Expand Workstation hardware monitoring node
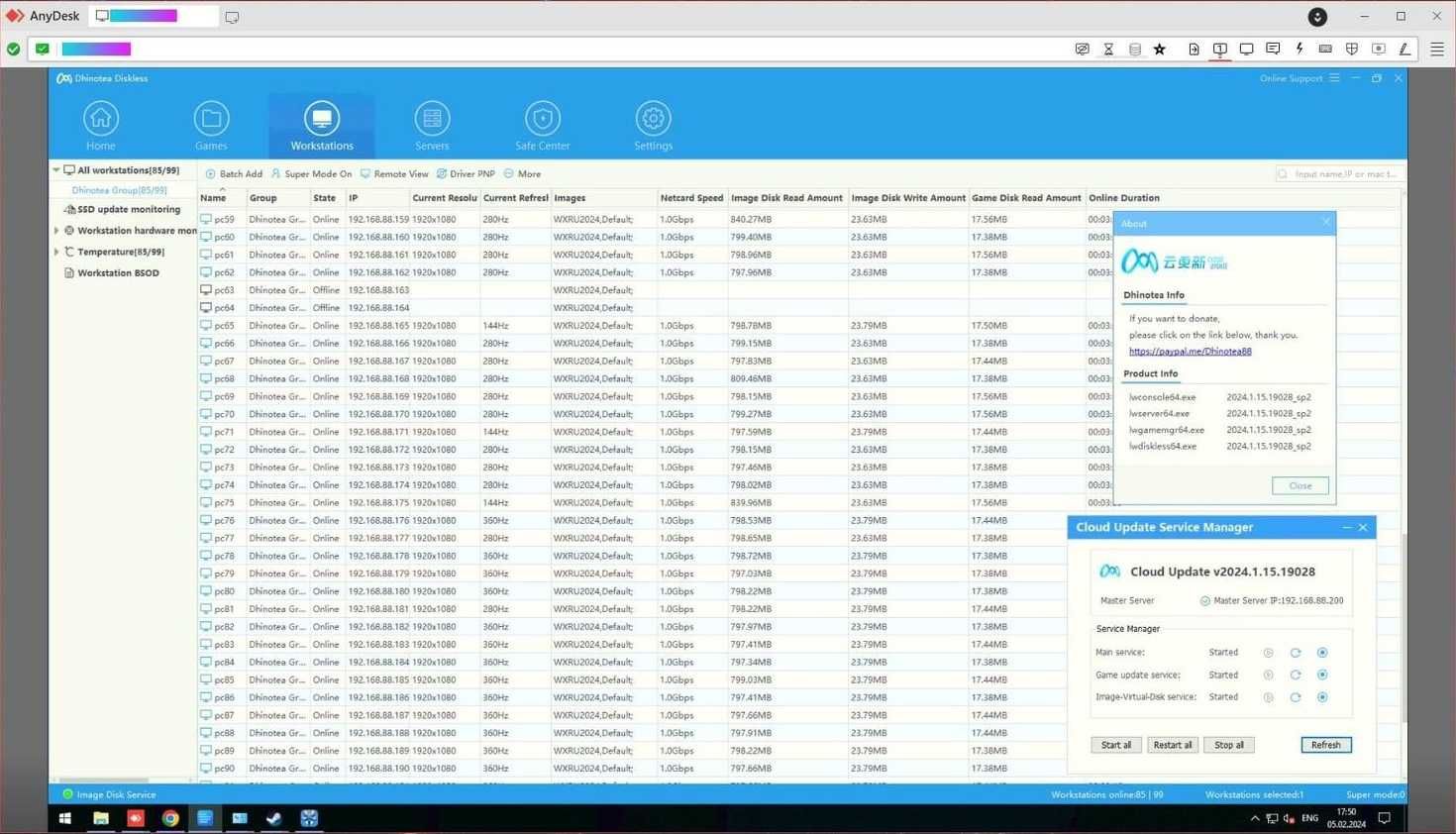 [56, 231]
